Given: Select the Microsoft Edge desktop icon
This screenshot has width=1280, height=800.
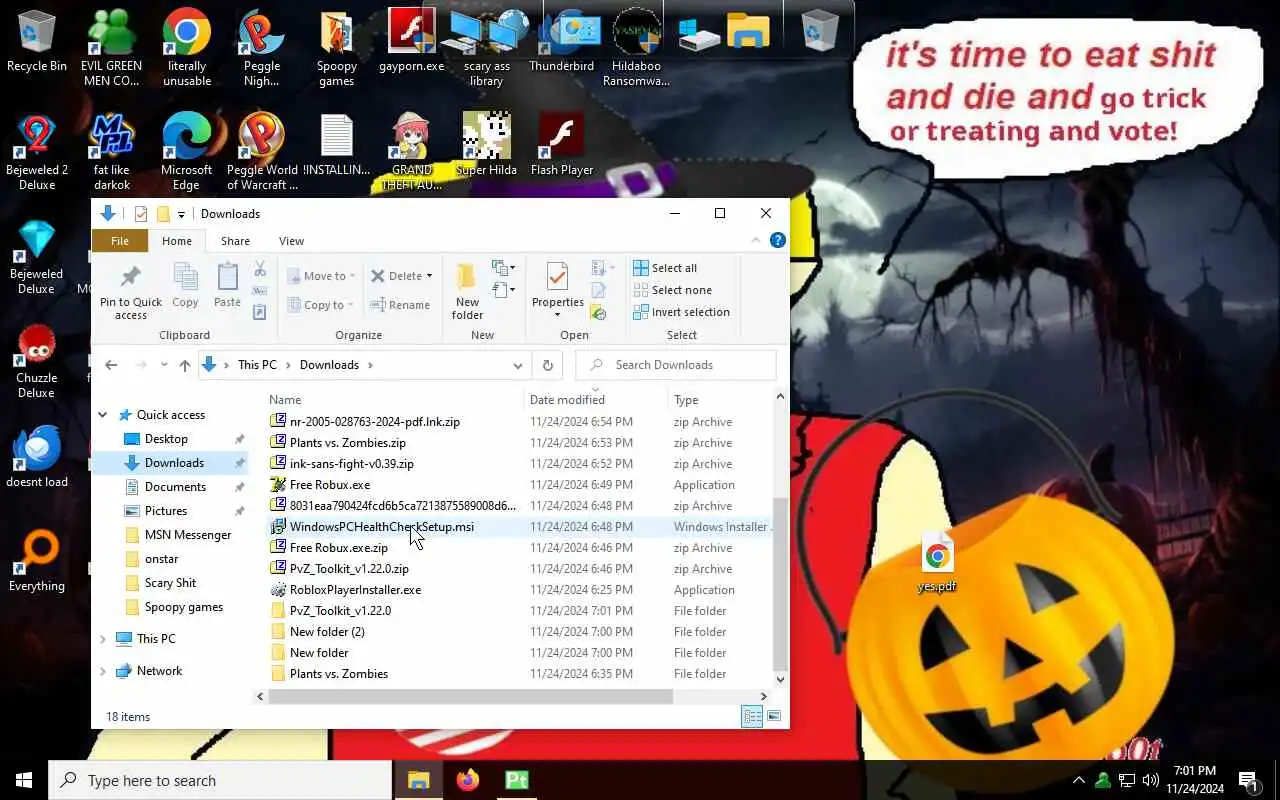Looking at the screenshot, I should click(x=186, y=150).
